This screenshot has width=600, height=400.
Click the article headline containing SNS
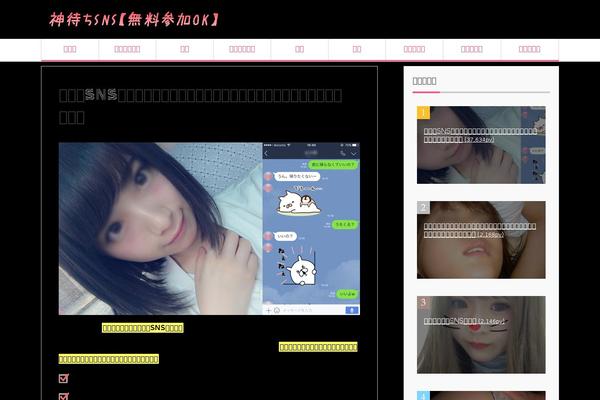(201, 106)
